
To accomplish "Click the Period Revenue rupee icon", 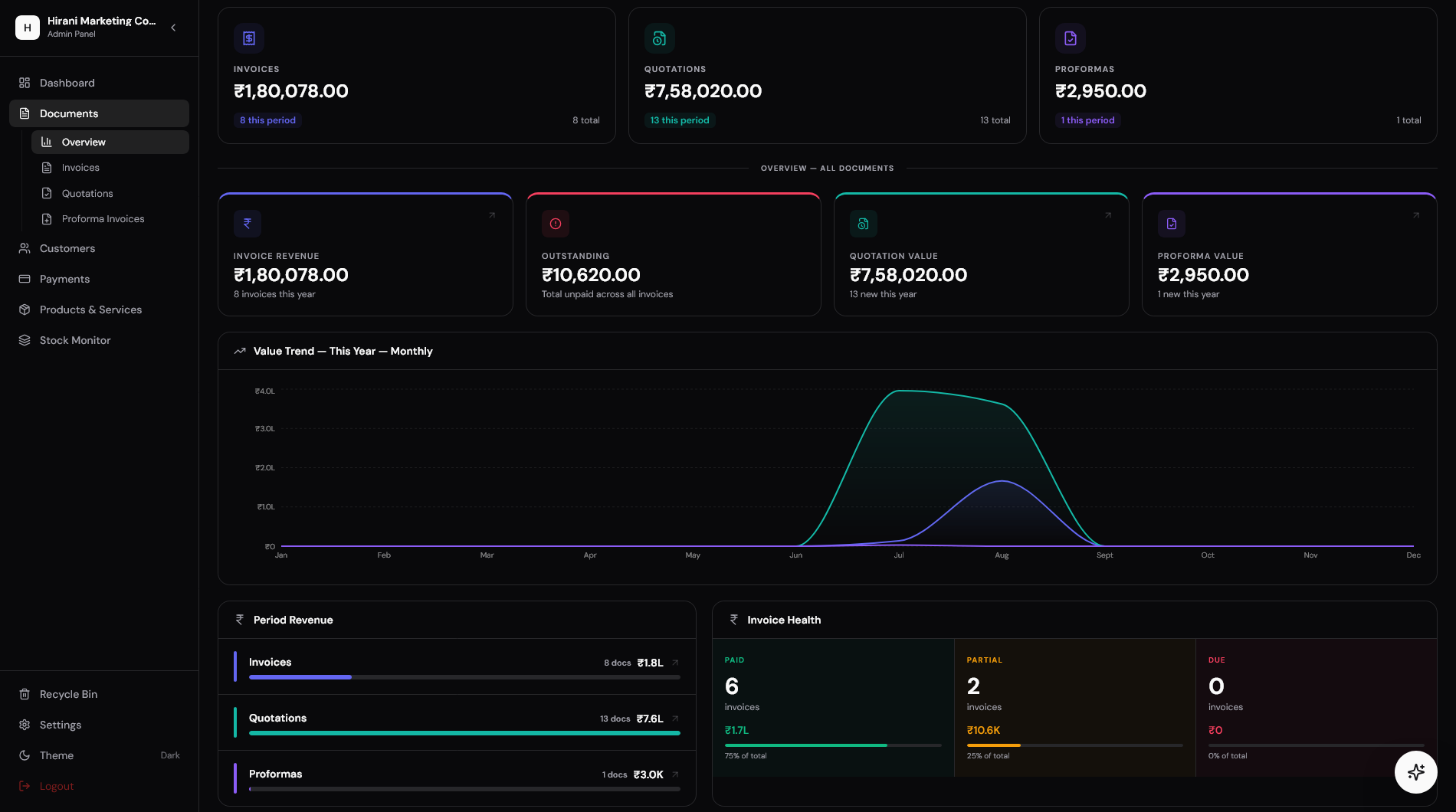I will (x=240, y=620).
